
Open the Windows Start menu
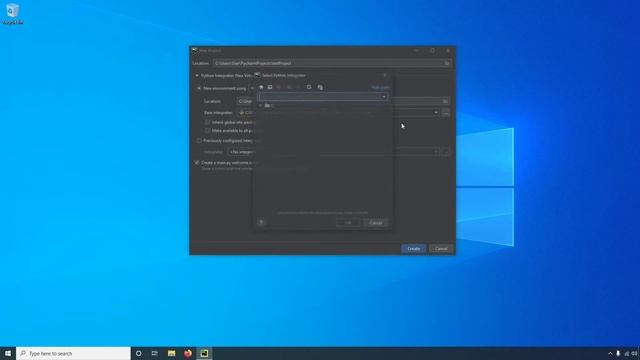coord(8,353)
